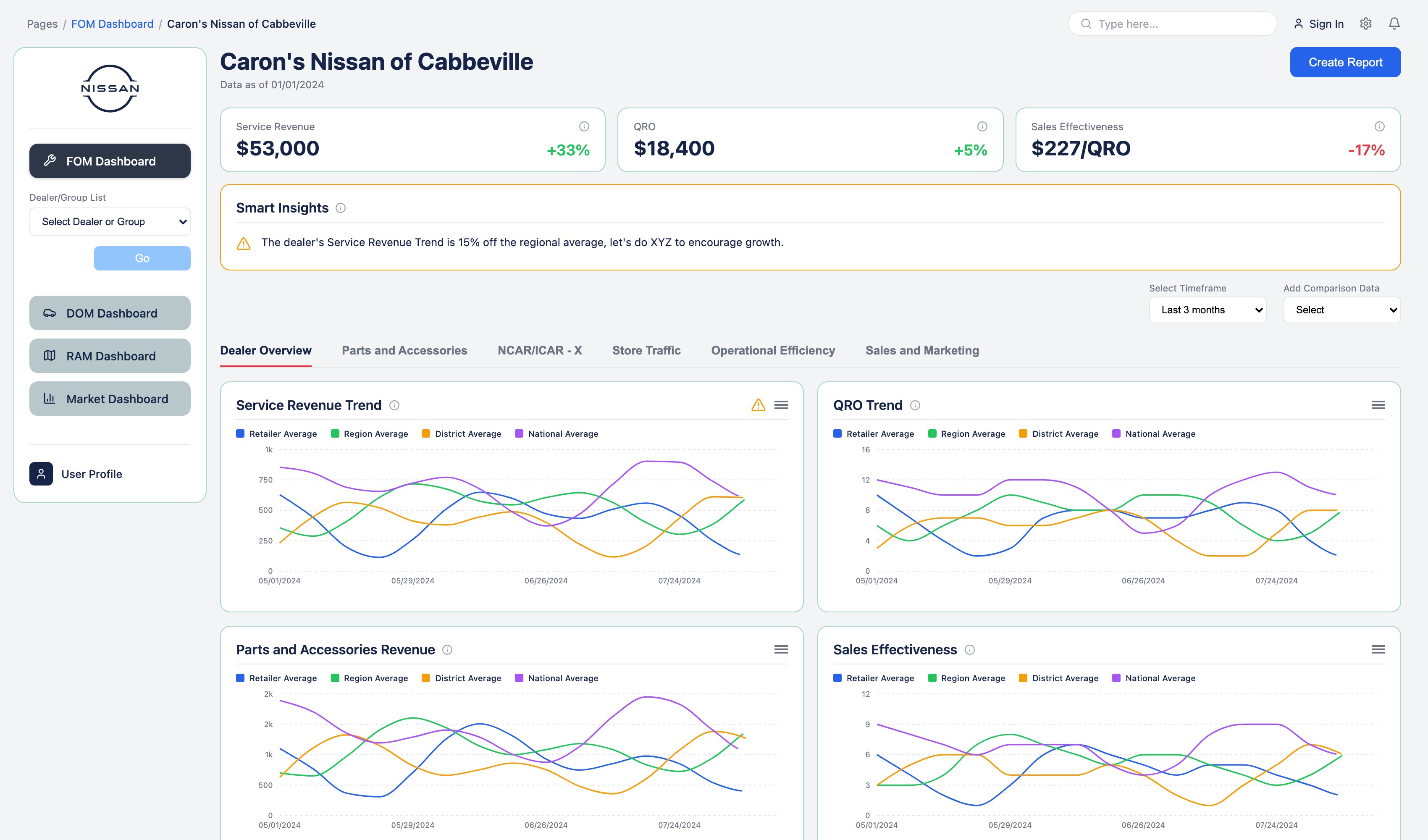Toggle Region Average in QRO Trend legend

point(967,433)
